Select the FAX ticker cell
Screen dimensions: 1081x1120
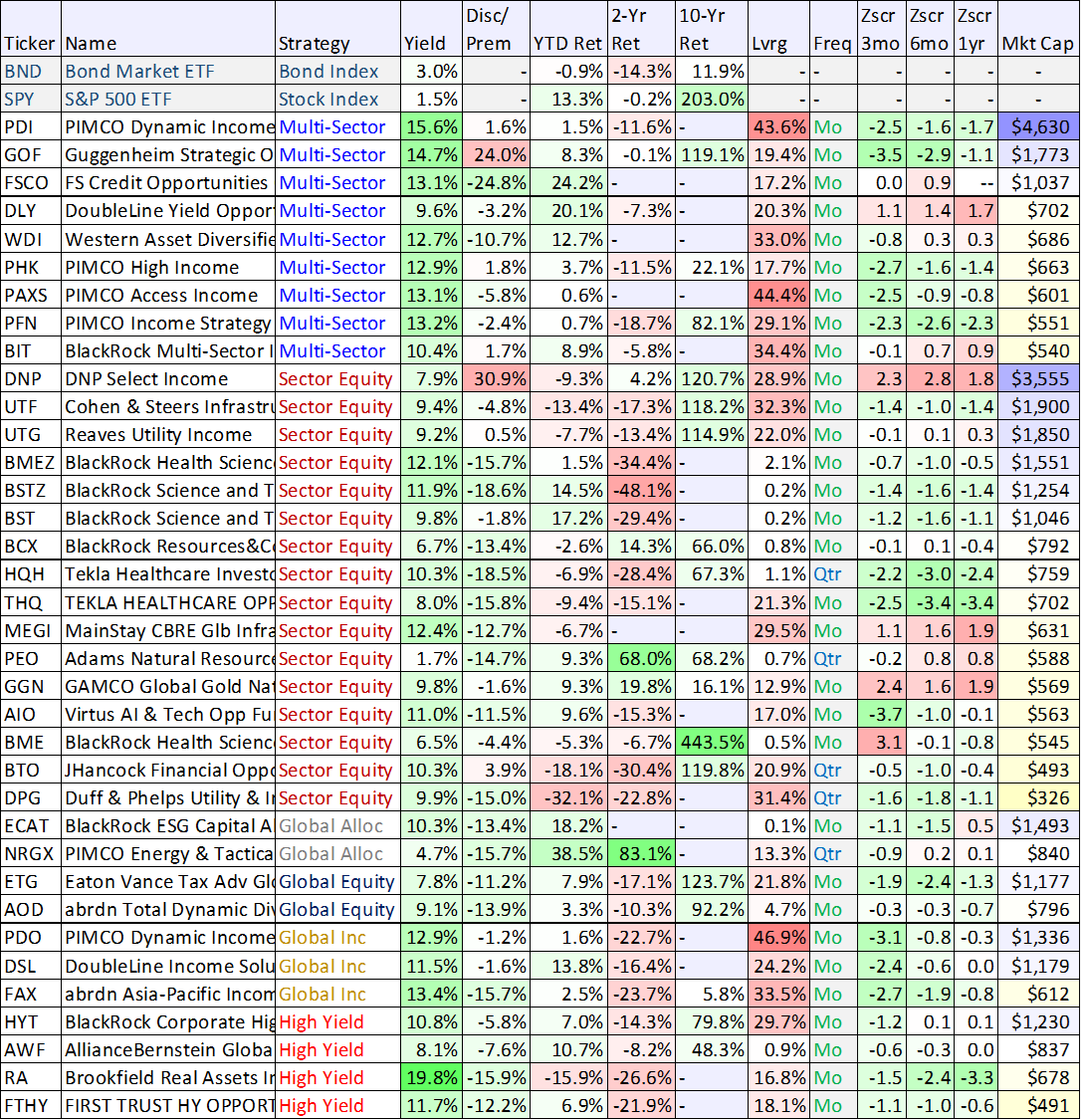pyautogui.click(x=30, y=995)
